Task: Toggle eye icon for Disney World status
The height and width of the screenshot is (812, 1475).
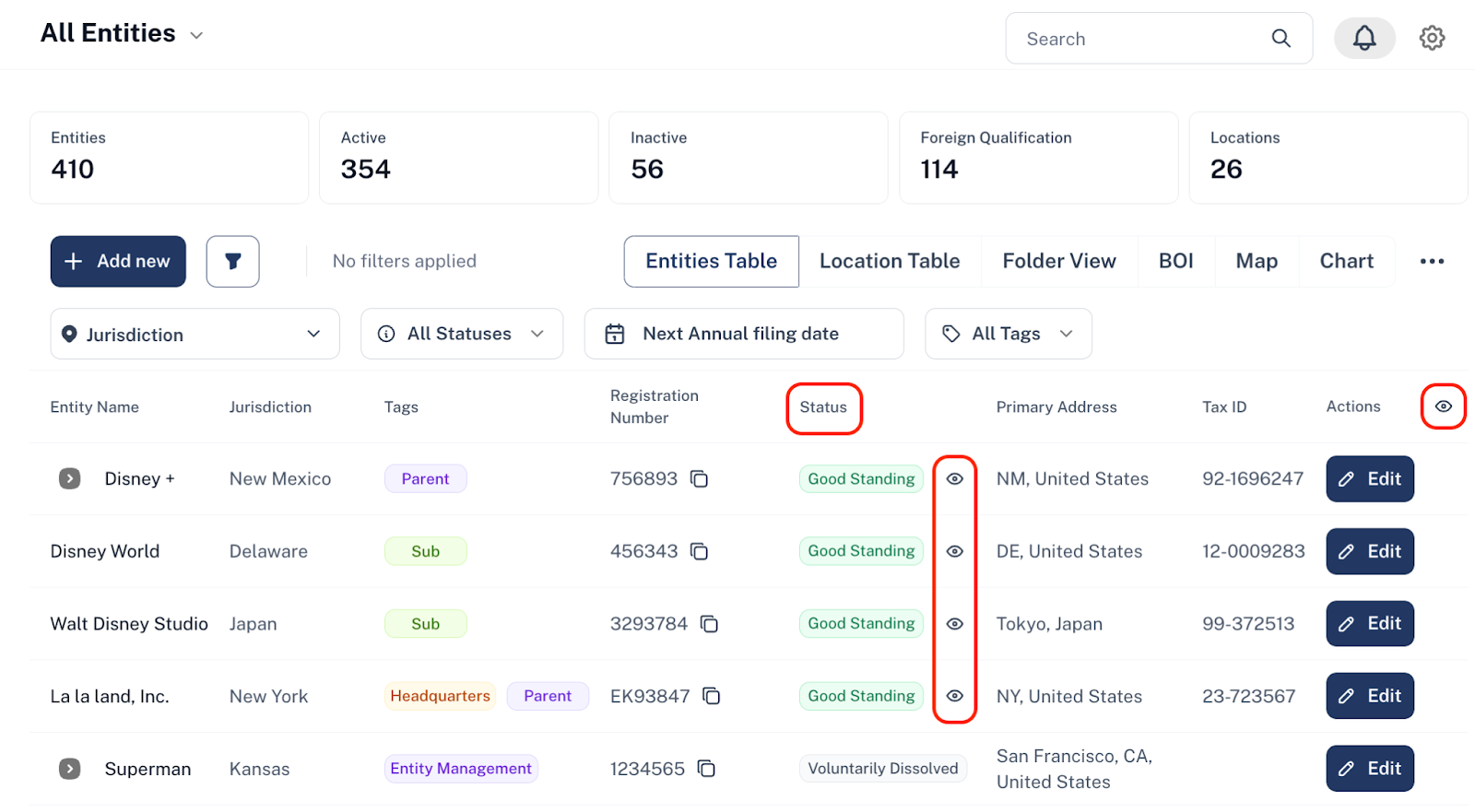Action: tap(955, 551)
